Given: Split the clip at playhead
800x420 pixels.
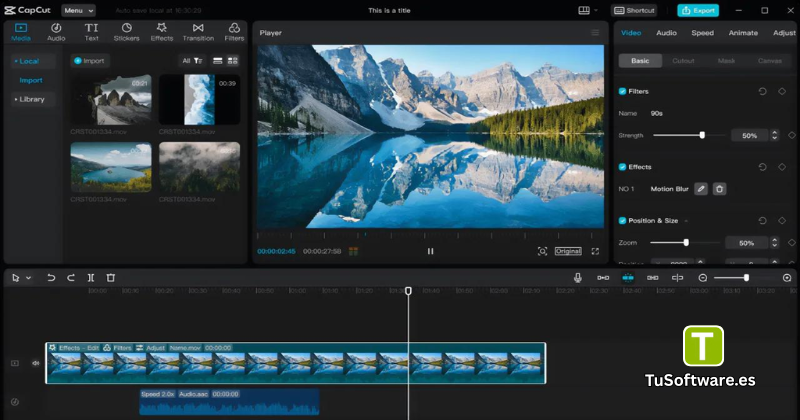Looking at the screenshot, I should [x=90, y=278].
